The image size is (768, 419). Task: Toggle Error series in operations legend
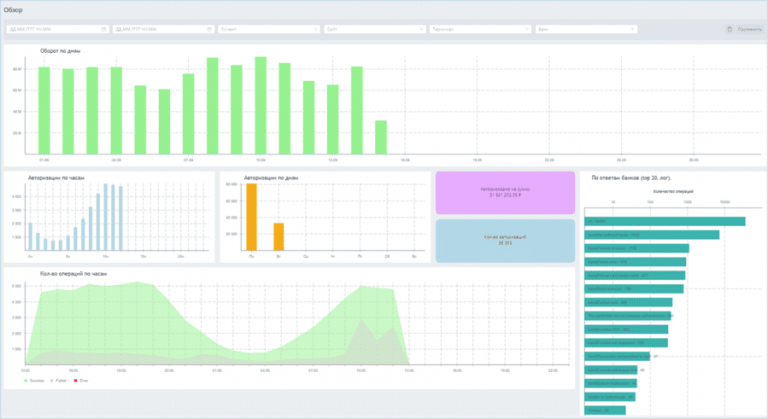tap(85, 381)
